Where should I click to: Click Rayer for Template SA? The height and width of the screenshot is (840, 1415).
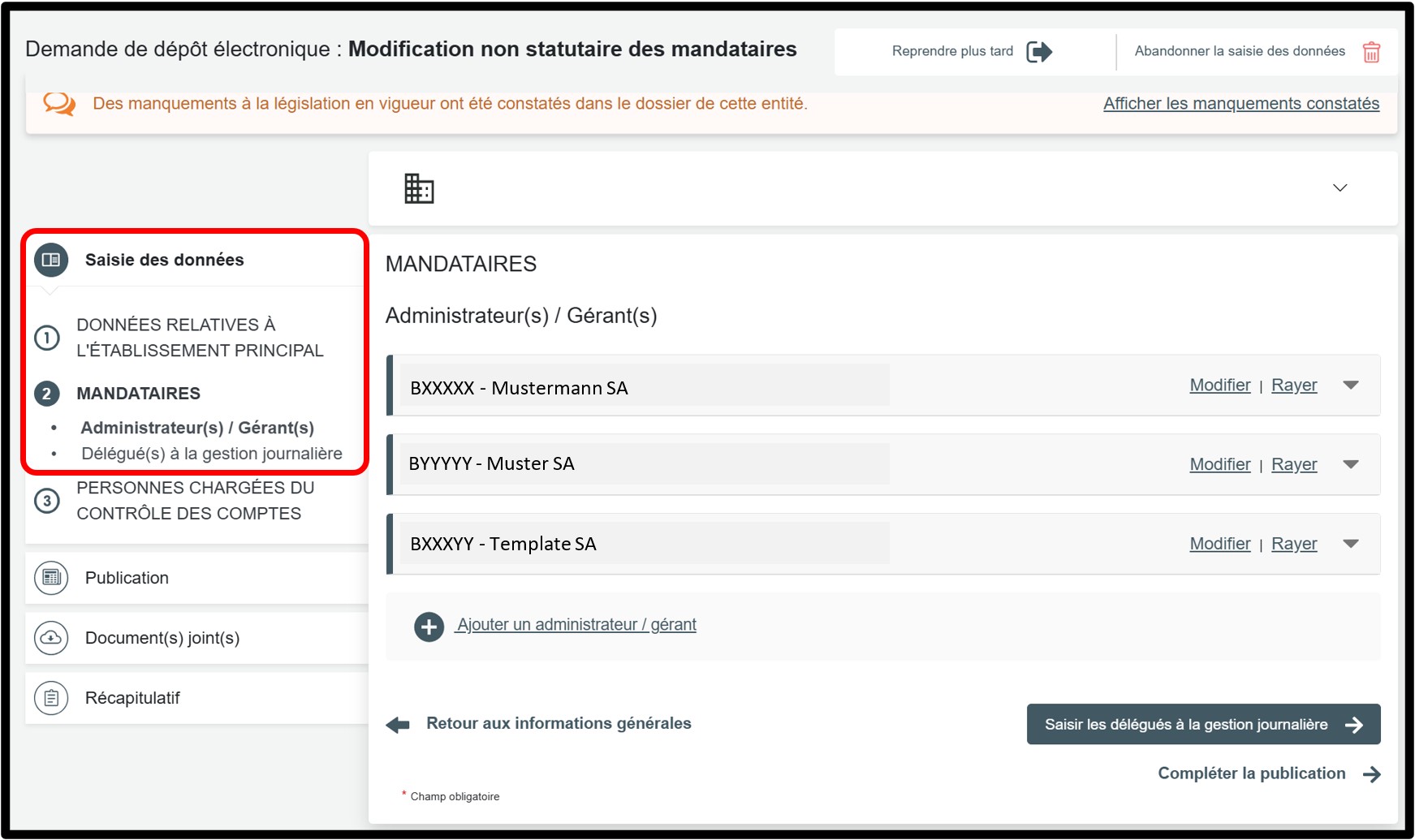(1294, 545)
